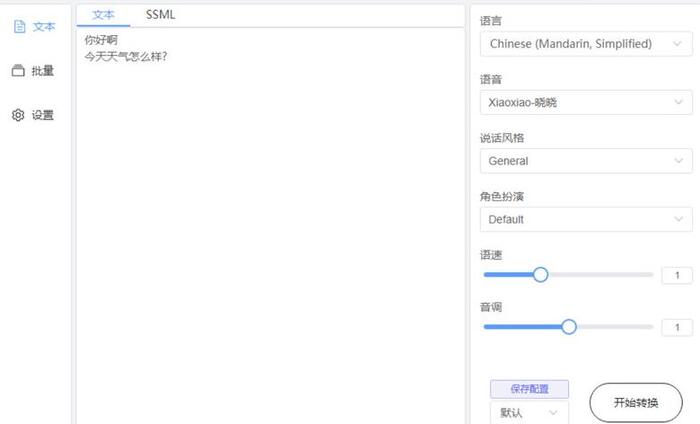This screenshot has height=424, width=700.
Task: Open the 语言 language dropdown
Action: (586, 44)
